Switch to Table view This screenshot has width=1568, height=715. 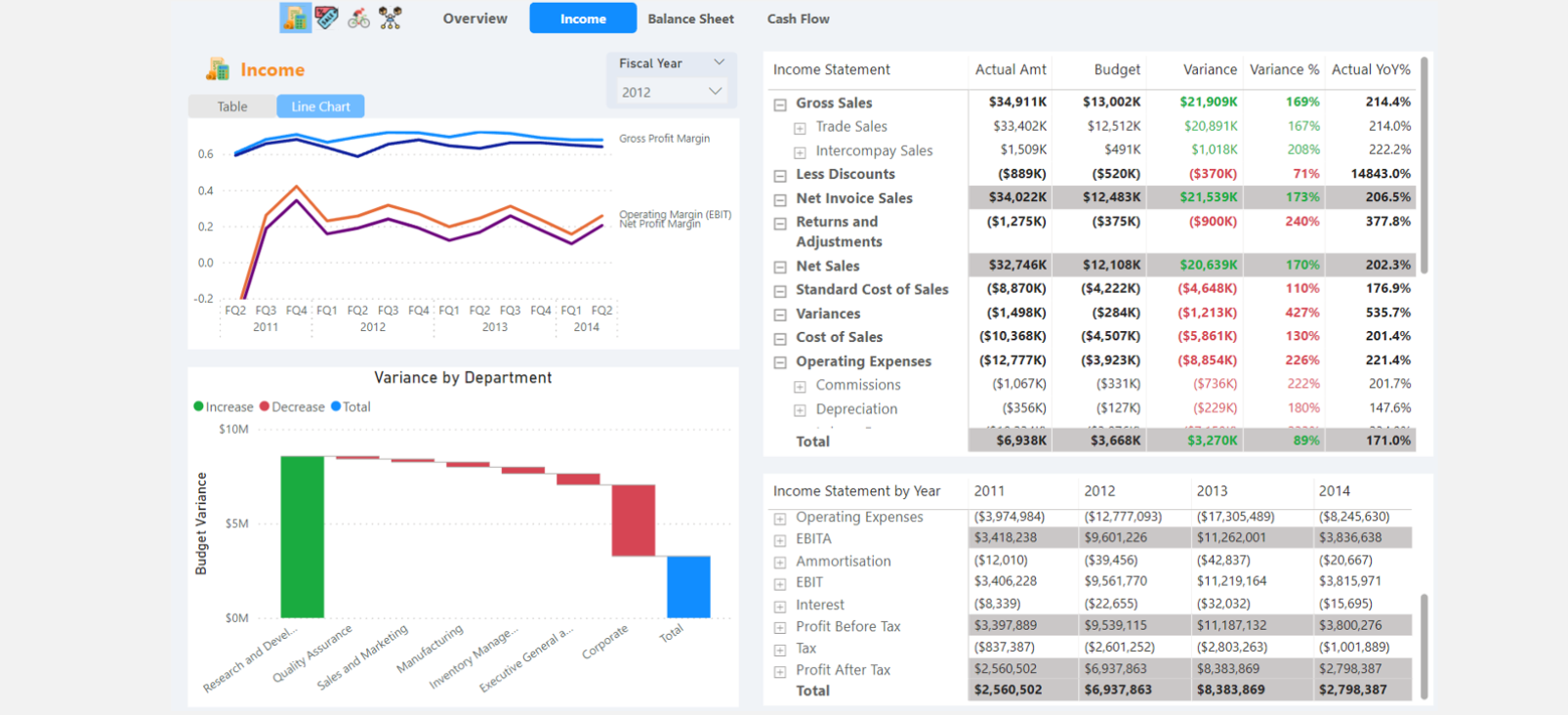pyautogui.click(x=232, y=106)
